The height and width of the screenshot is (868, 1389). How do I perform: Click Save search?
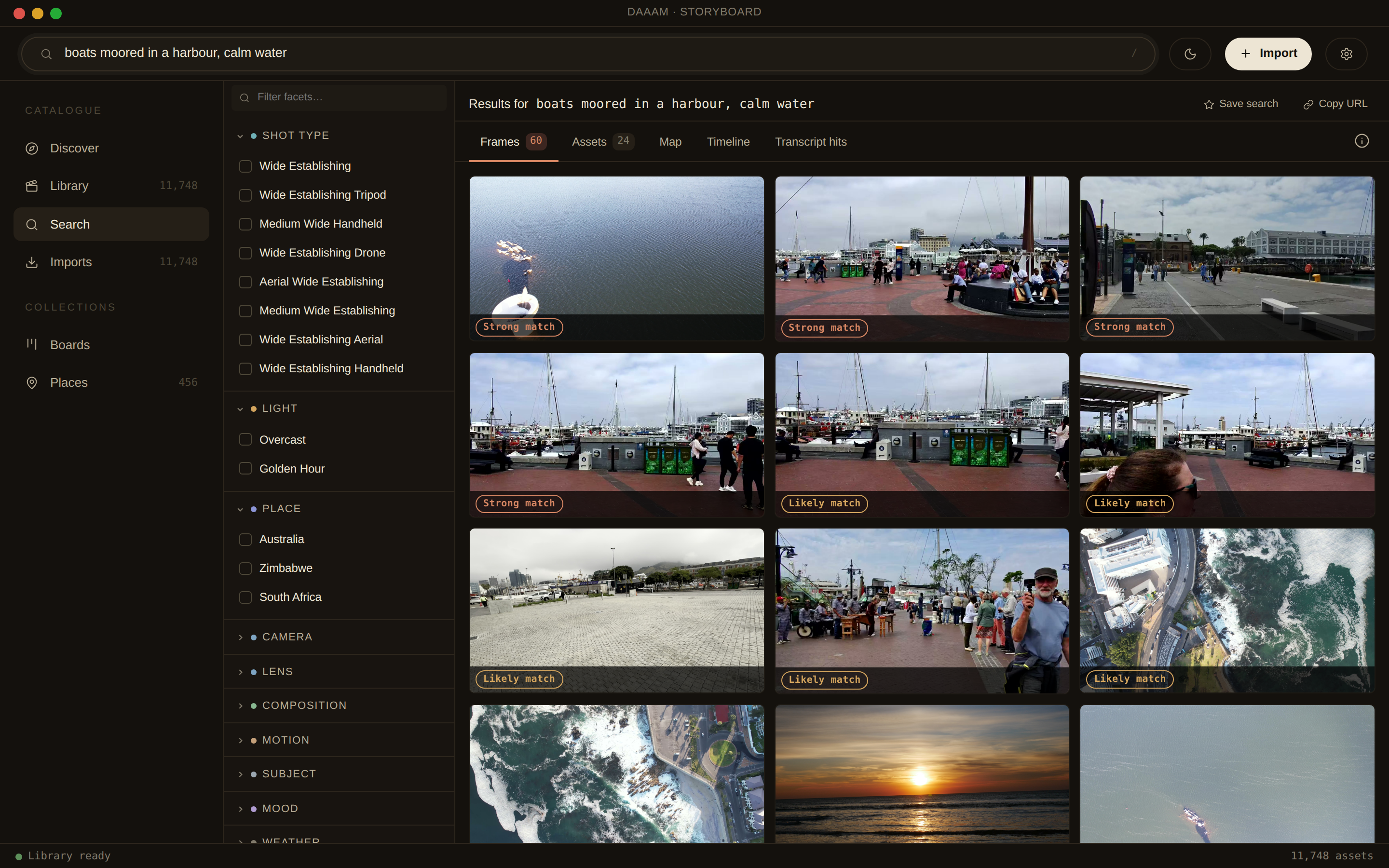point(1241,104)
